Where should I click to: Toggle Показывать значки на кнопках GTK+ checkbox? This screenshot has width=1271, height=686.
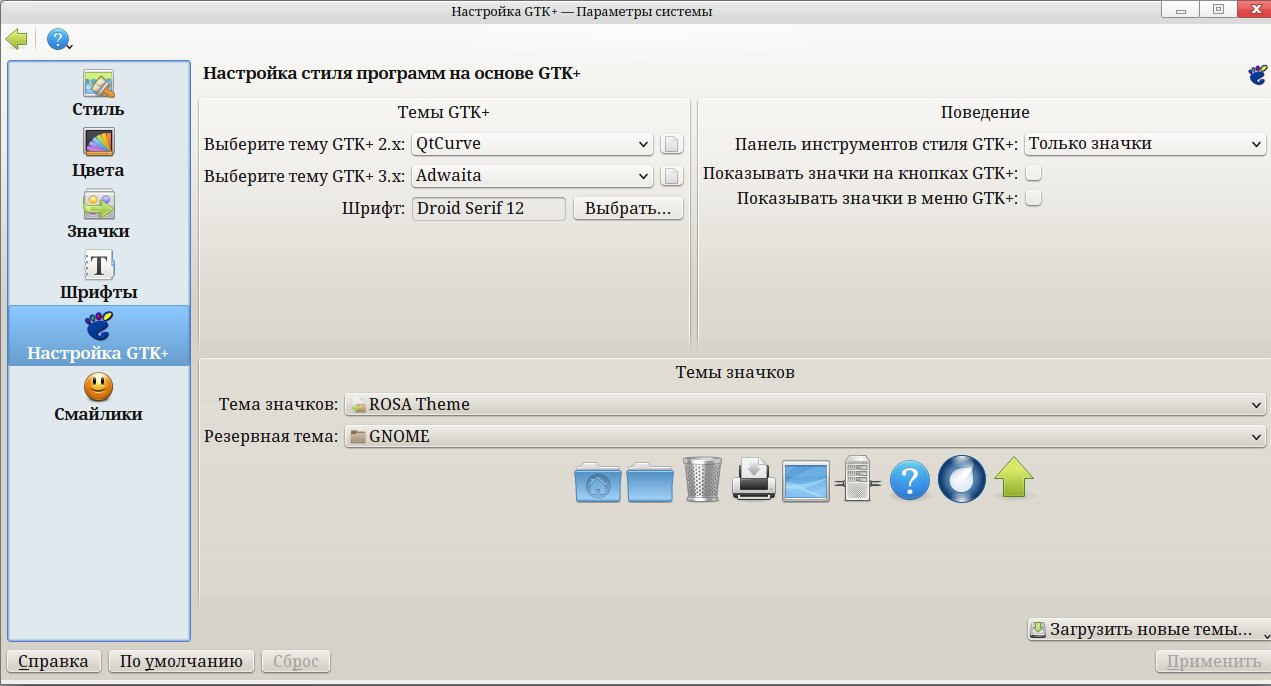pyautogui.click(x=1034, y=173)
